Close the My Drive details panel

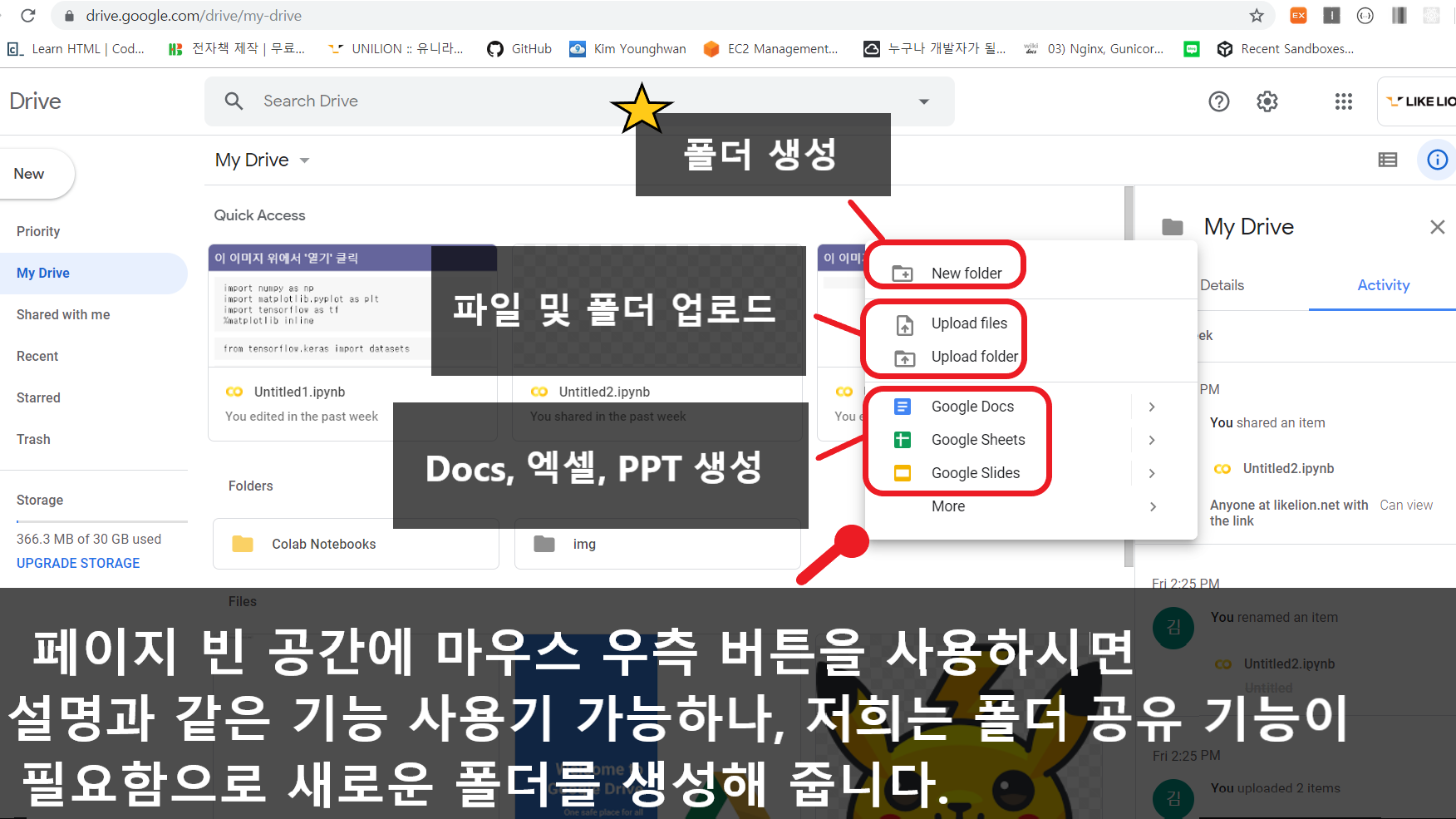tap(1437, 227)
